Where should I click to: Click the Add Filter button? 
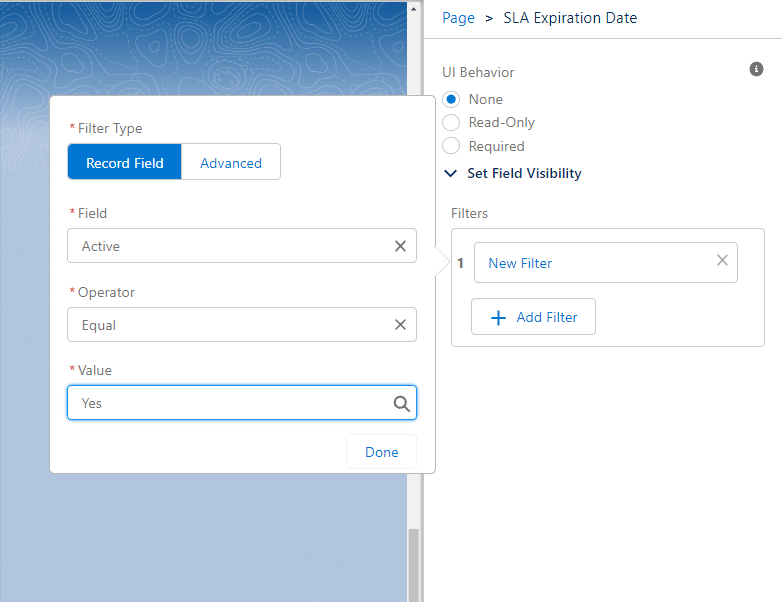click(x=533, y=317)
